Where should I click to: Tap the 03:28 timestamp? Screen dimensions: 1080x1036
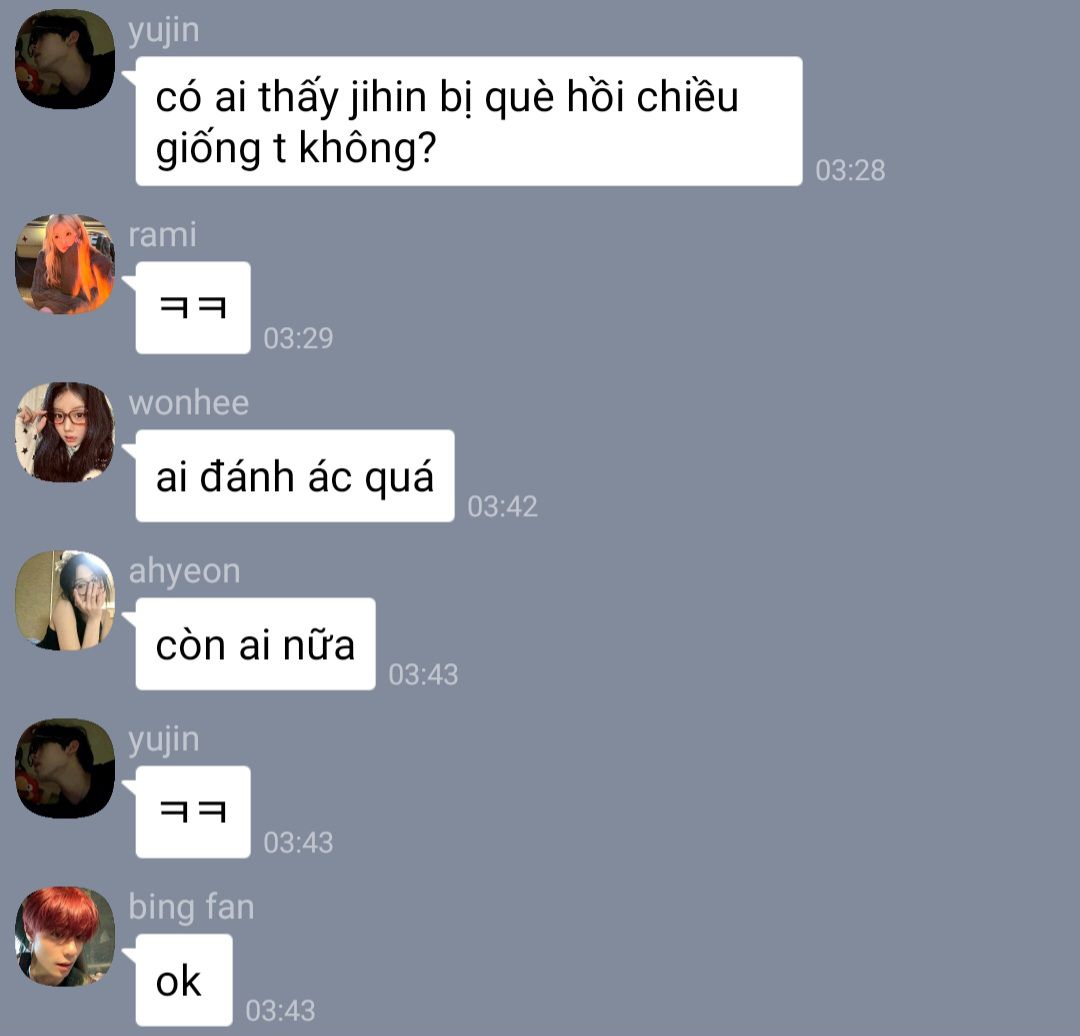click(x=850, y=170)
